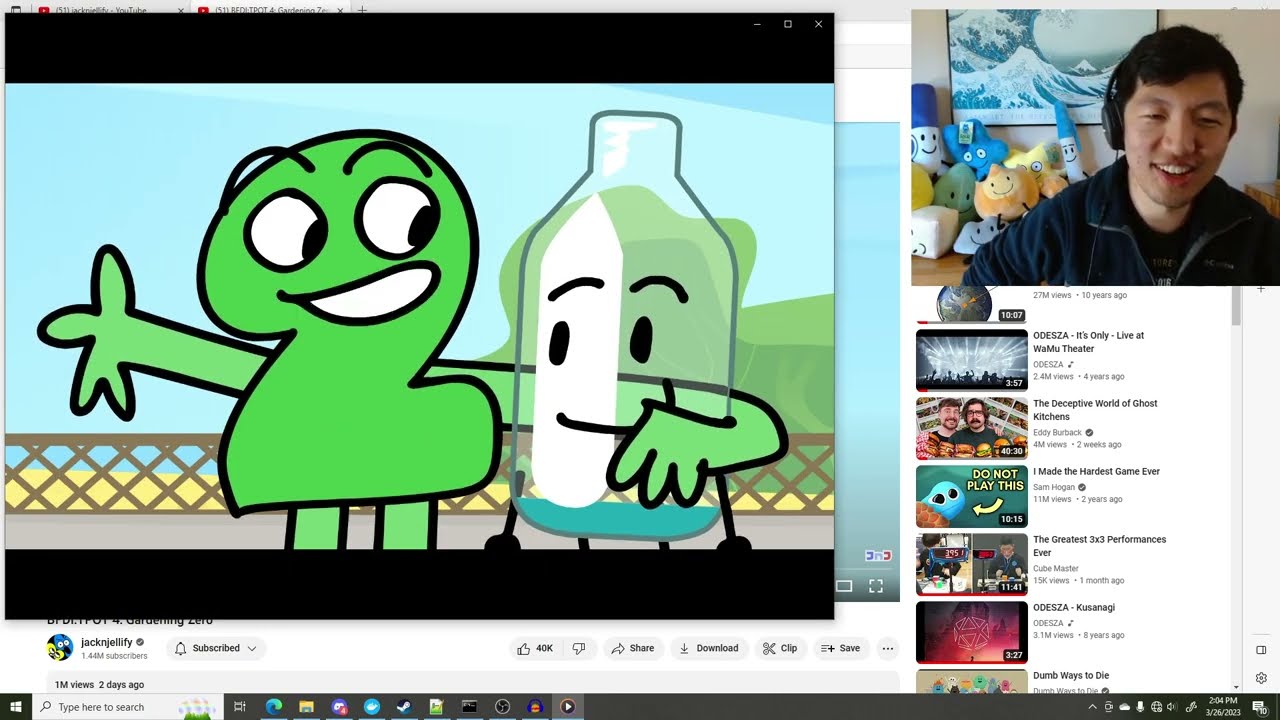Enter fullscreen in the YouTube player
The image size is (1280, 720).
coord(876,586)
